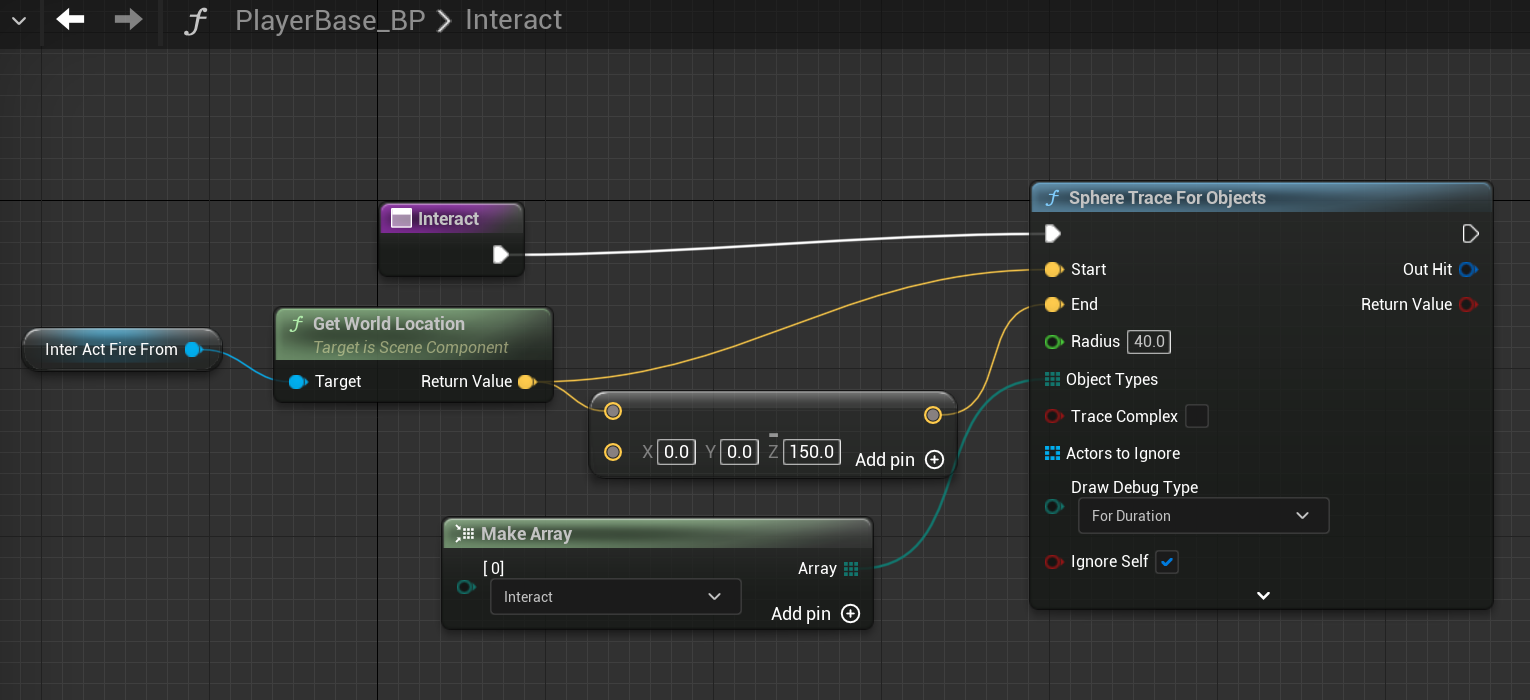Edit the Radius field showing 40.0

(1149, 342)
